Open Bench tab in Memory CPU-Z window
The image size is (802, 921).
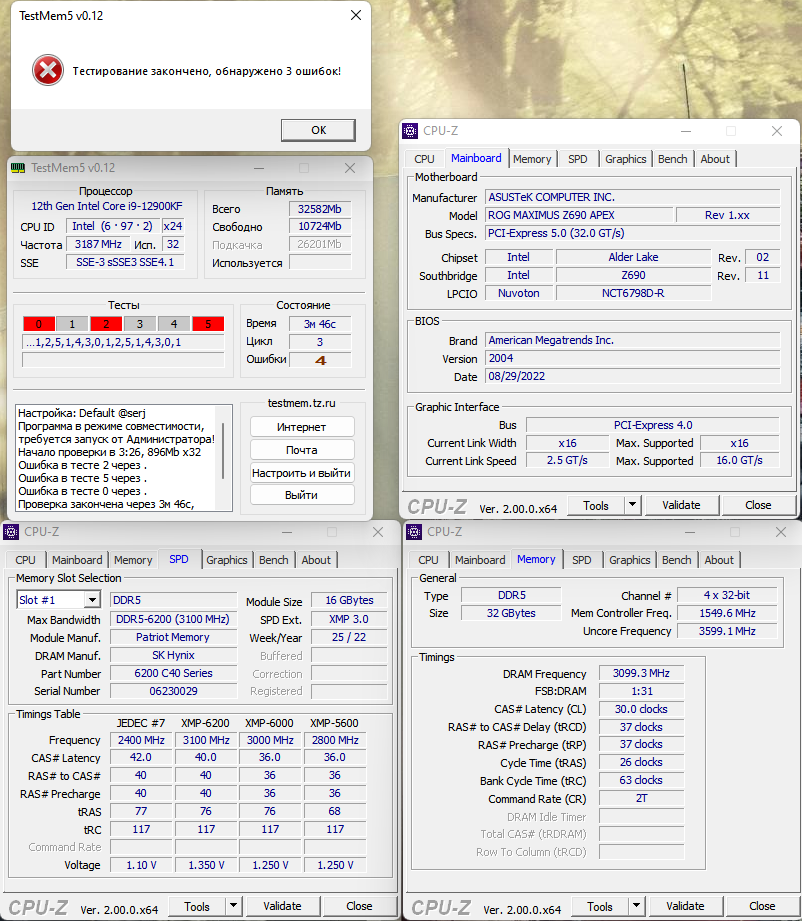pos(676,560)
